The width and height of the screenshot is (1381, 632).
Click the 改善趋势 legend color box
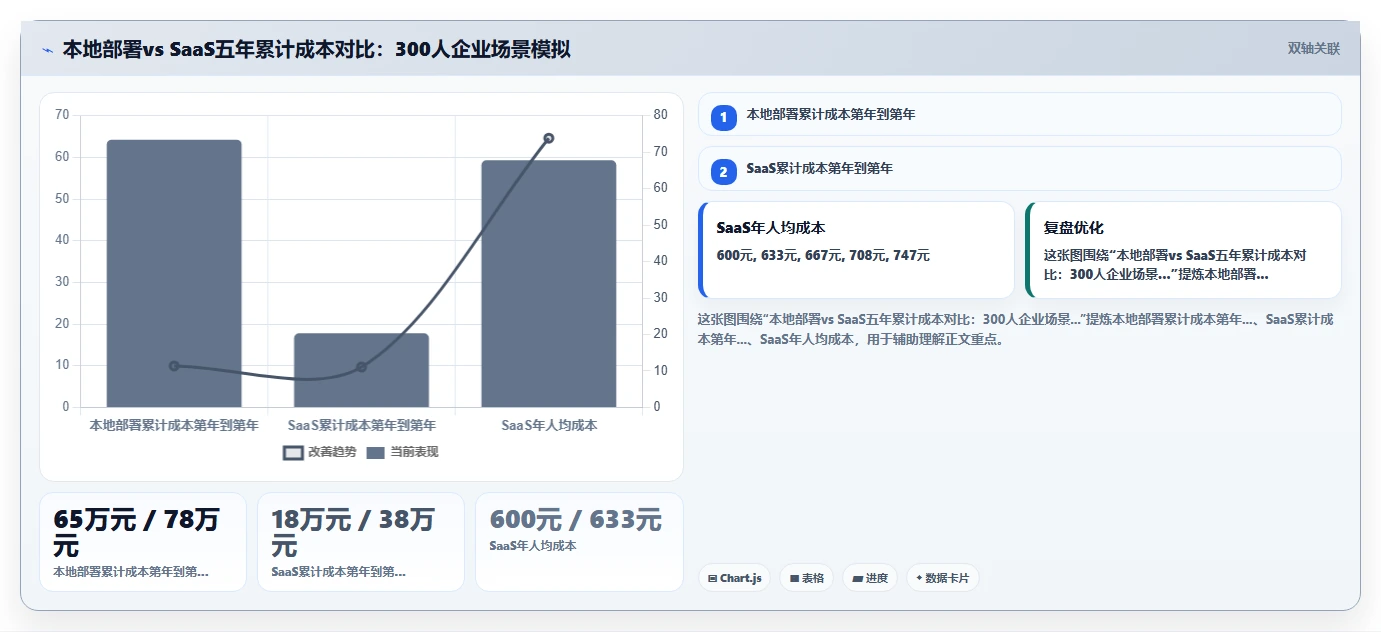click(293, 453)
